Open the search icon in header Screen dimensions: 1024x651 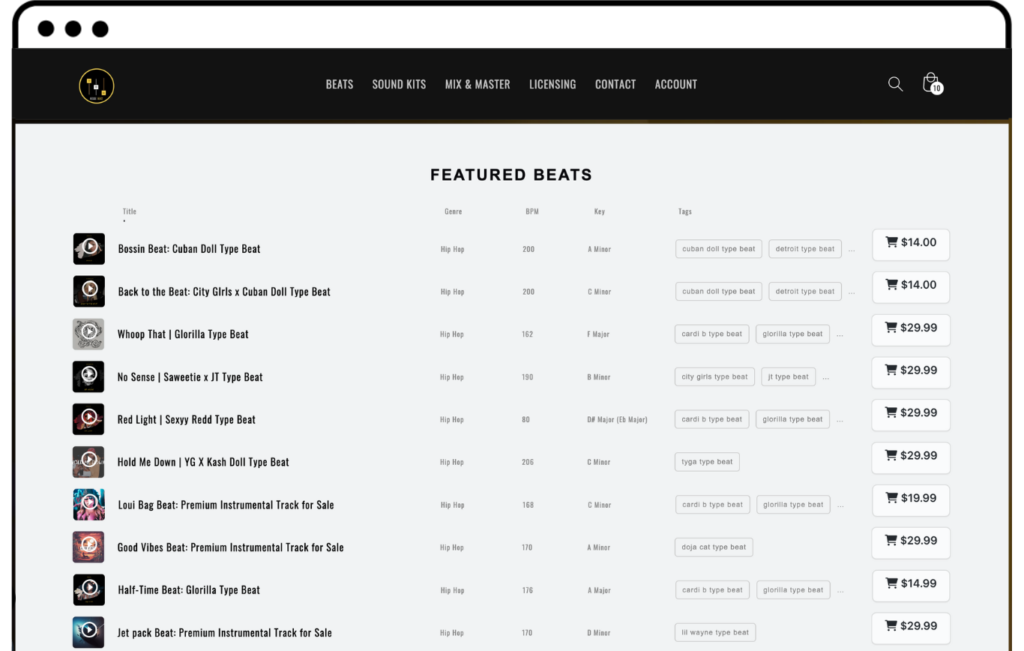895,84
